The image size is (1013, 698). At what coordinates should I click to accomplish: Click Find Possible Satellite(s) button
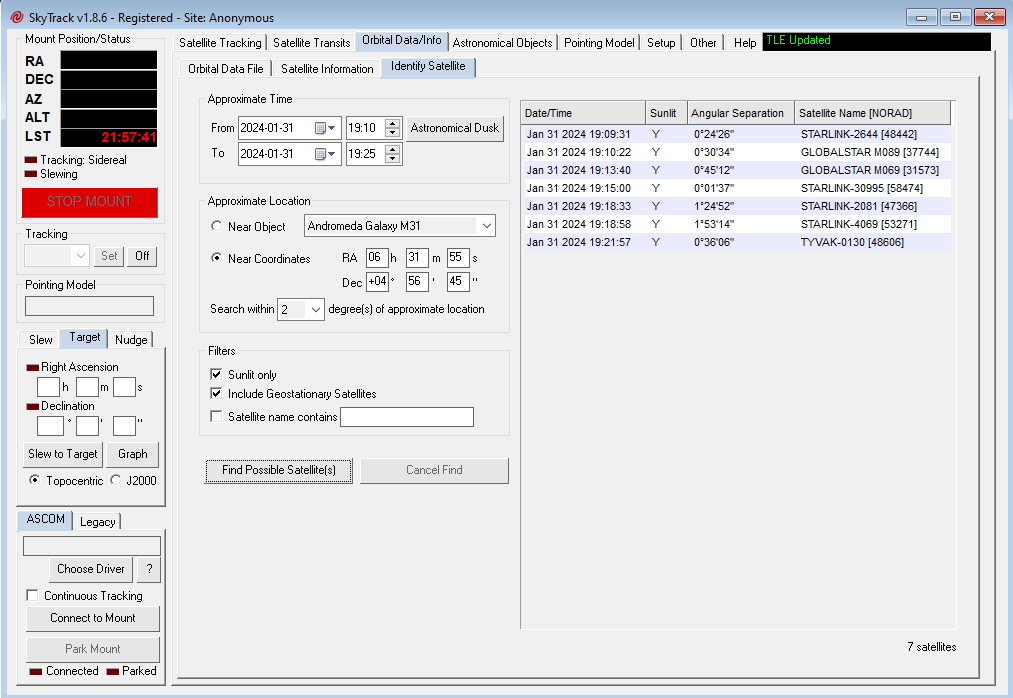point(278,470)
